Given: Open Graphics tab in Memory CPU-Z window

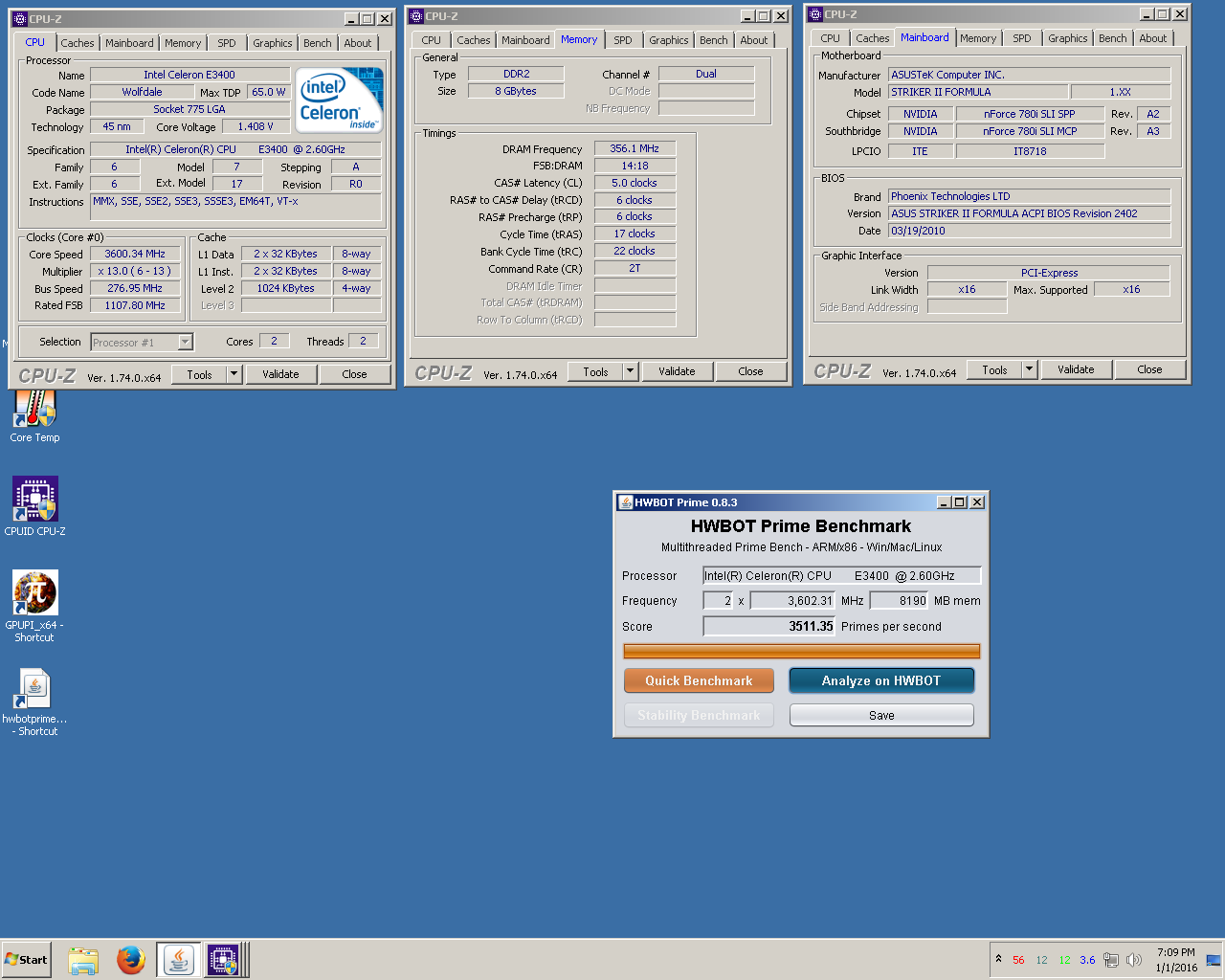Looking at the screenshot, I should pyautogui.click(x=669, y=40).
